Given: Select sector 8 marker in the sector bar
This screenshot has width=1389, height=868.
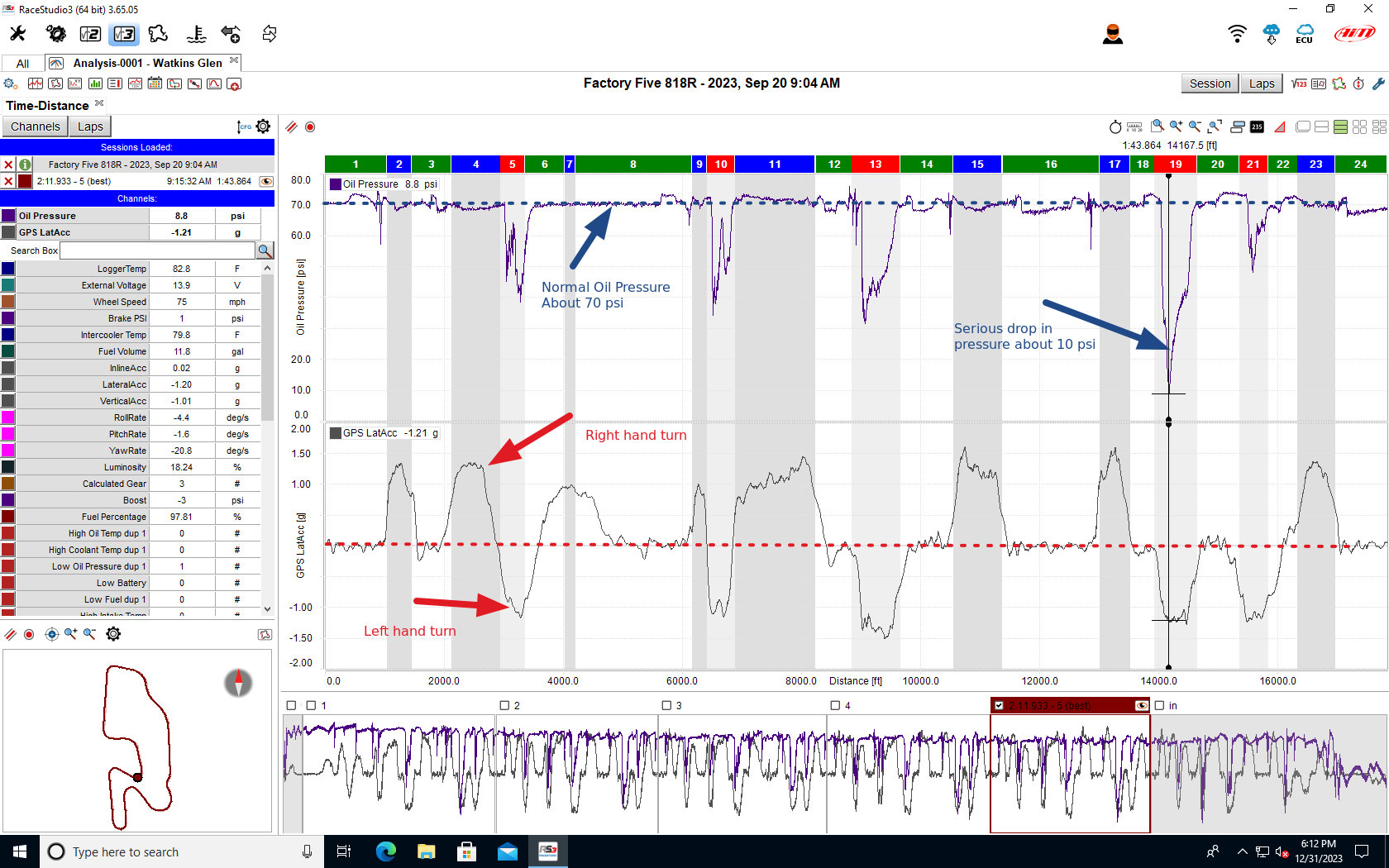Looking at the screenshot, I should click(x=633, y=165).
